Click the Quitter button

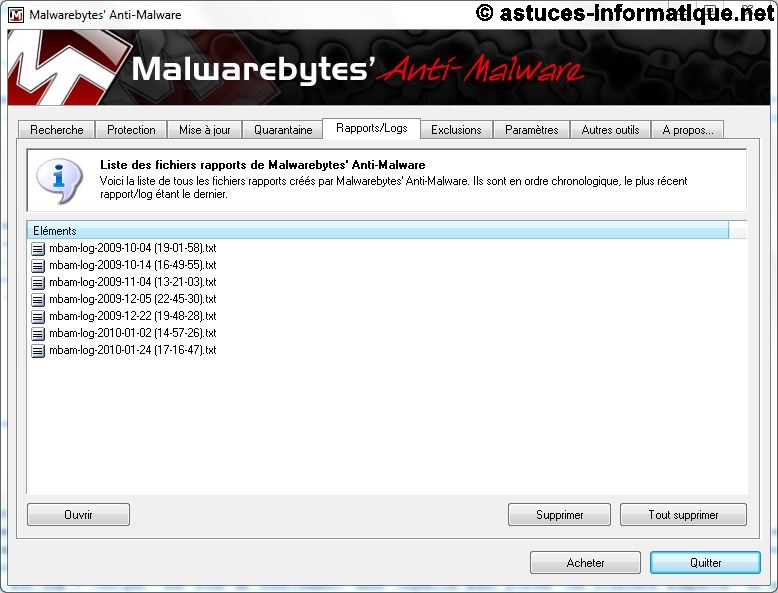(705, 563)
